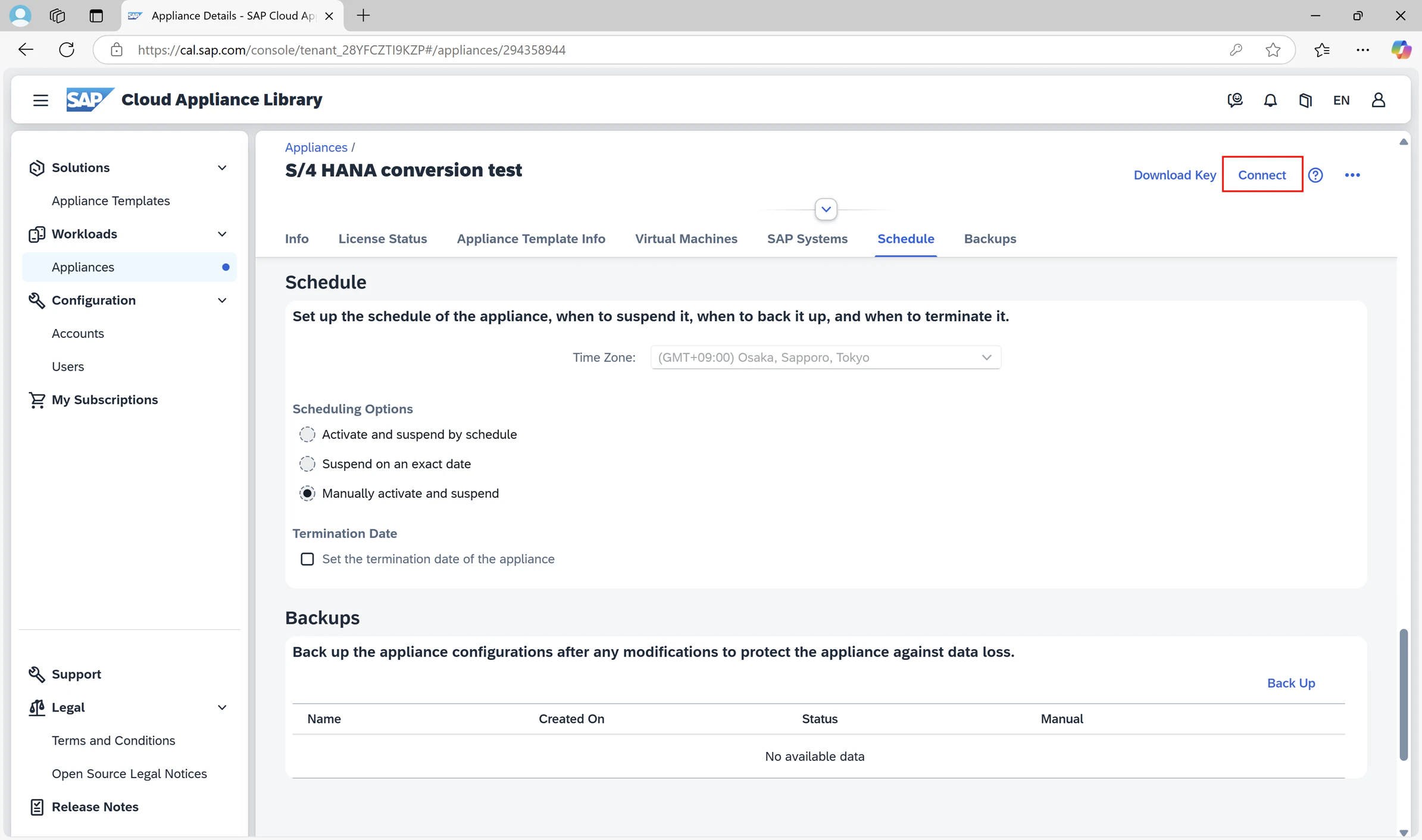The height and width of the screenshot is (840, 1422).
Task: Check Set the termination date checkbox
Action: (307, 559)
